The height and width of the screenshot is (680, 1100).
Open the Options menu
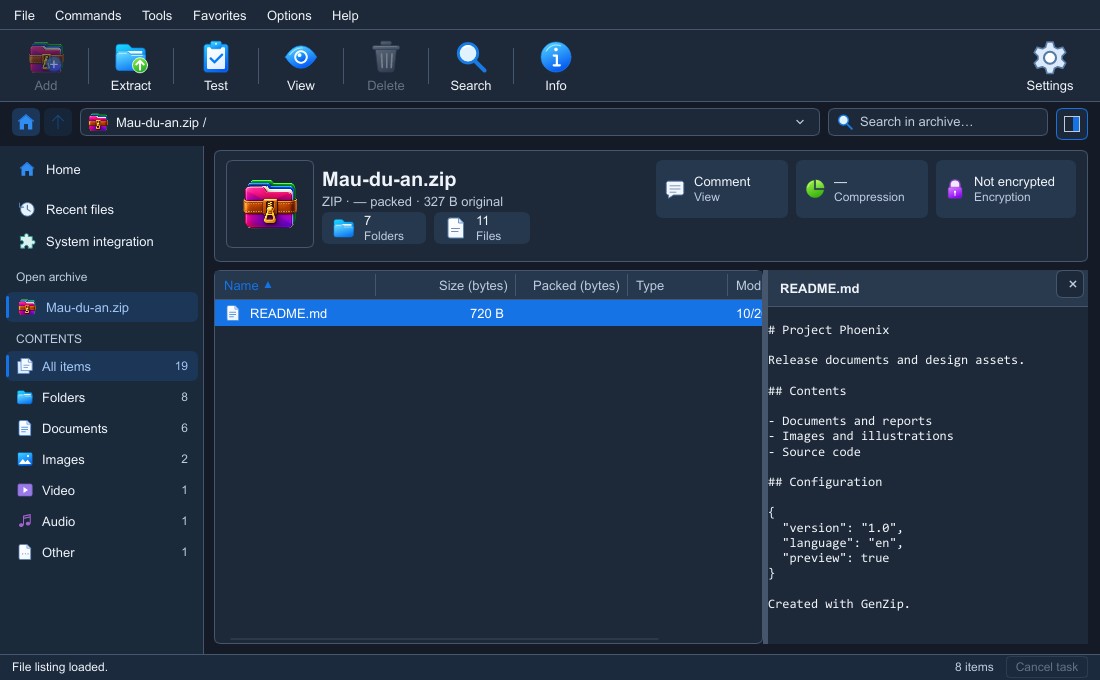pos(289,15)
